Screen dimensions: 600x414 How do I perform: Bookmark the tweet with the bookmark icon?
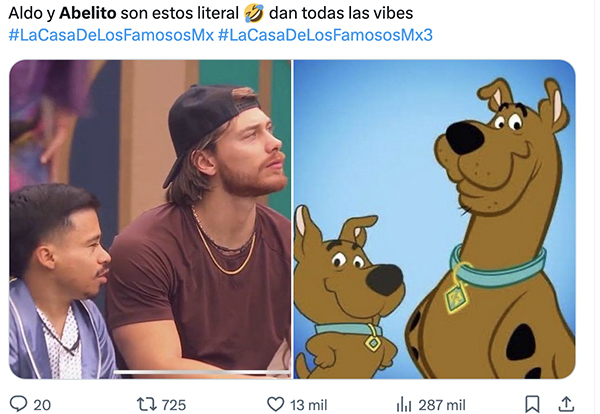coord(532,404)
